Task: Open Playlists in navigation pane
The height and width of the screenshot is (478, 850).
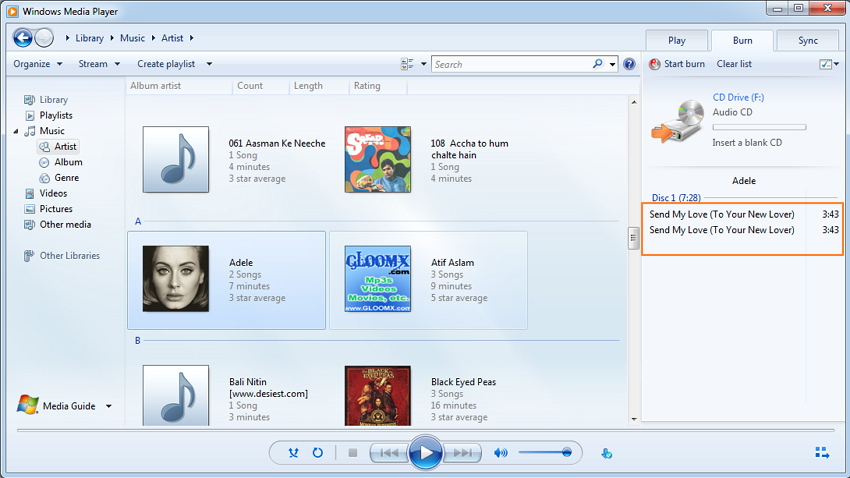Action: (55, 115)
